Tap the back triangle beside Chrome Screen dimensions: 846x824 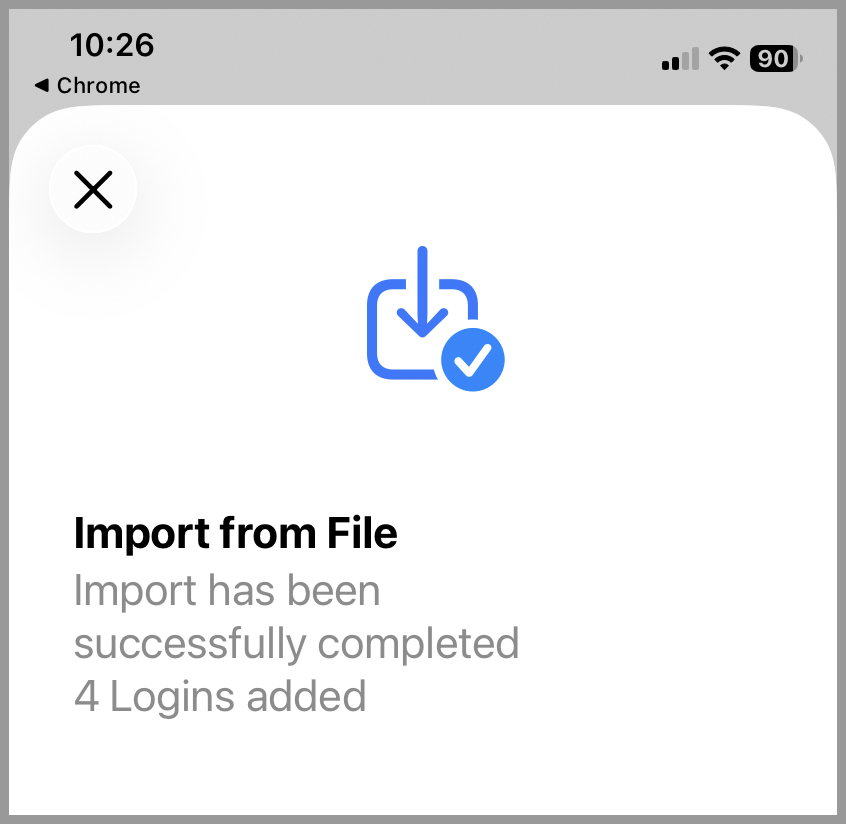click(x=41, y=86)
